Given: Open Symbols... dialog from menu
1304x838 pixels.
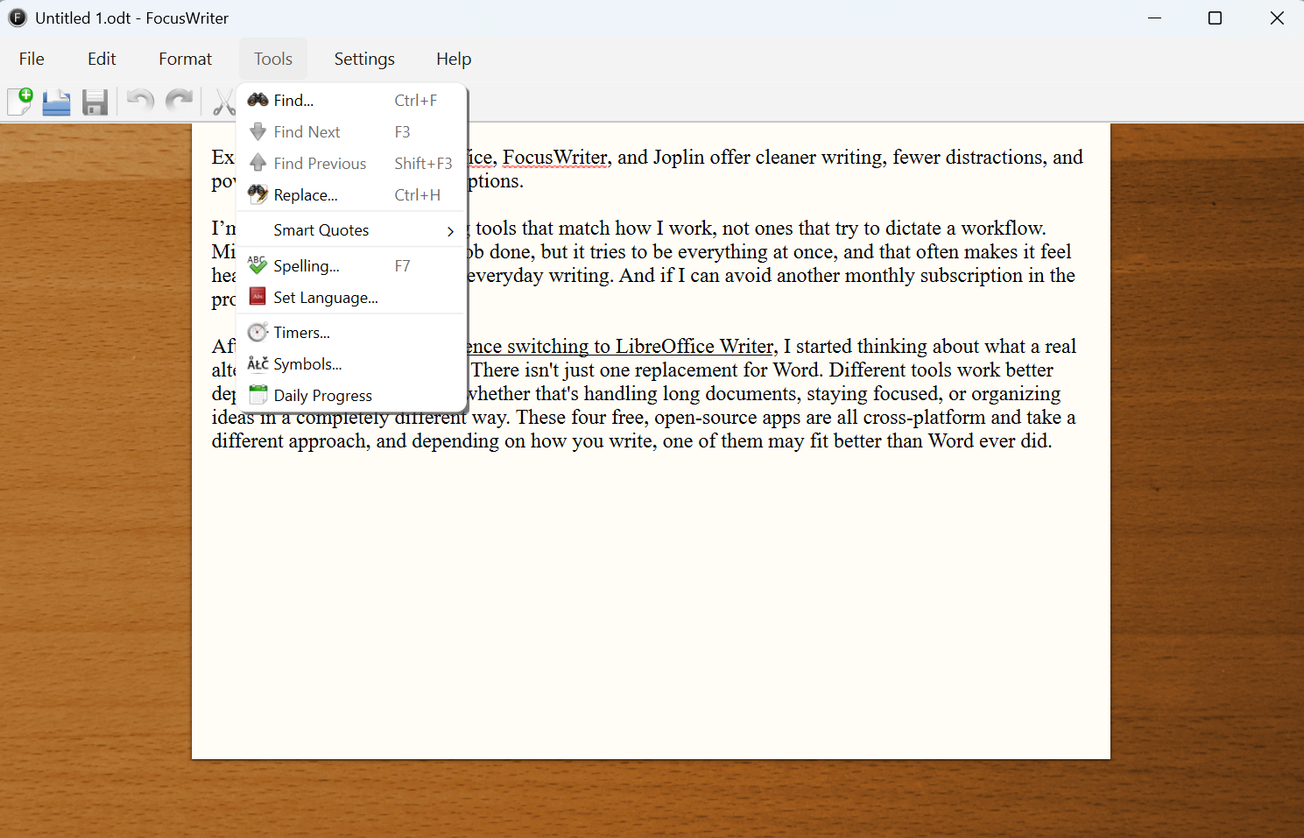Looking at the screenshot, I should (352, 364).
